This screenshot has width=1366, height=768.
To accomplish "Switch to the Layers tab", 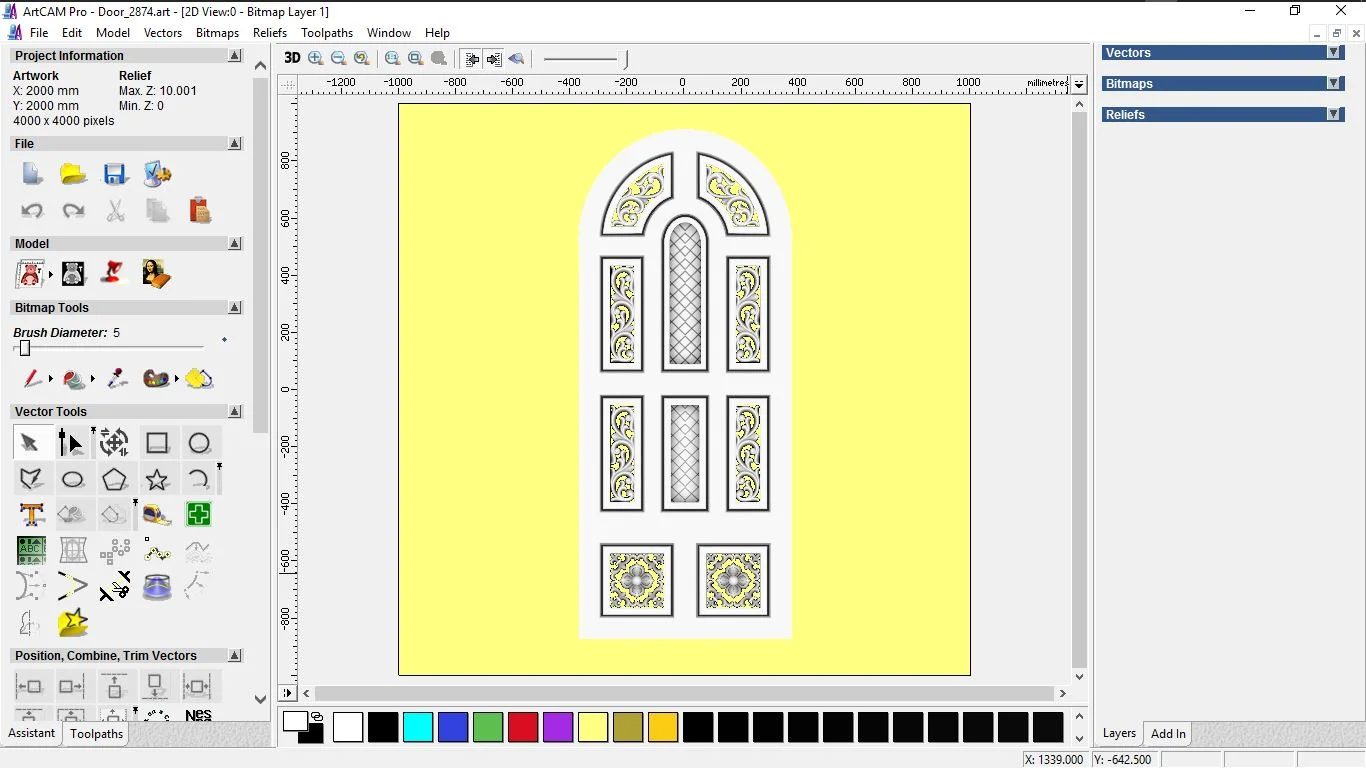I will 1118,733.
